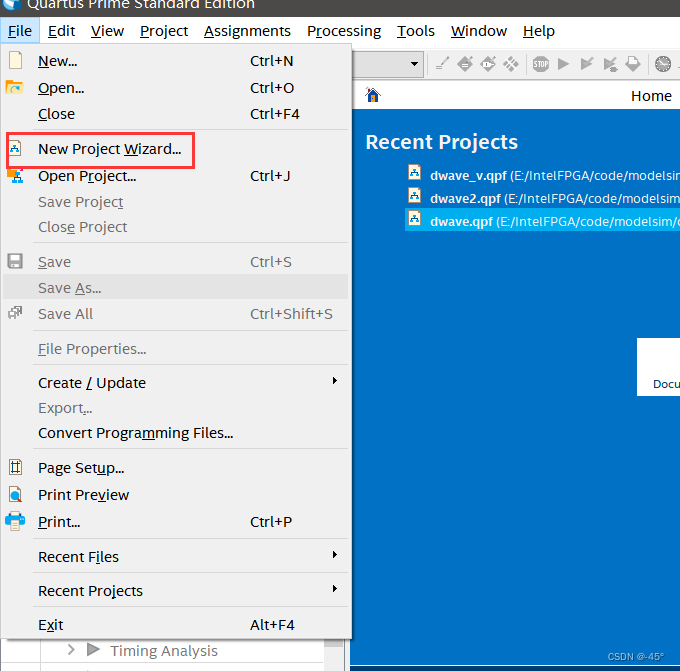Choose Open... from the File menu
680x671 pixels.
coord(176,88)
